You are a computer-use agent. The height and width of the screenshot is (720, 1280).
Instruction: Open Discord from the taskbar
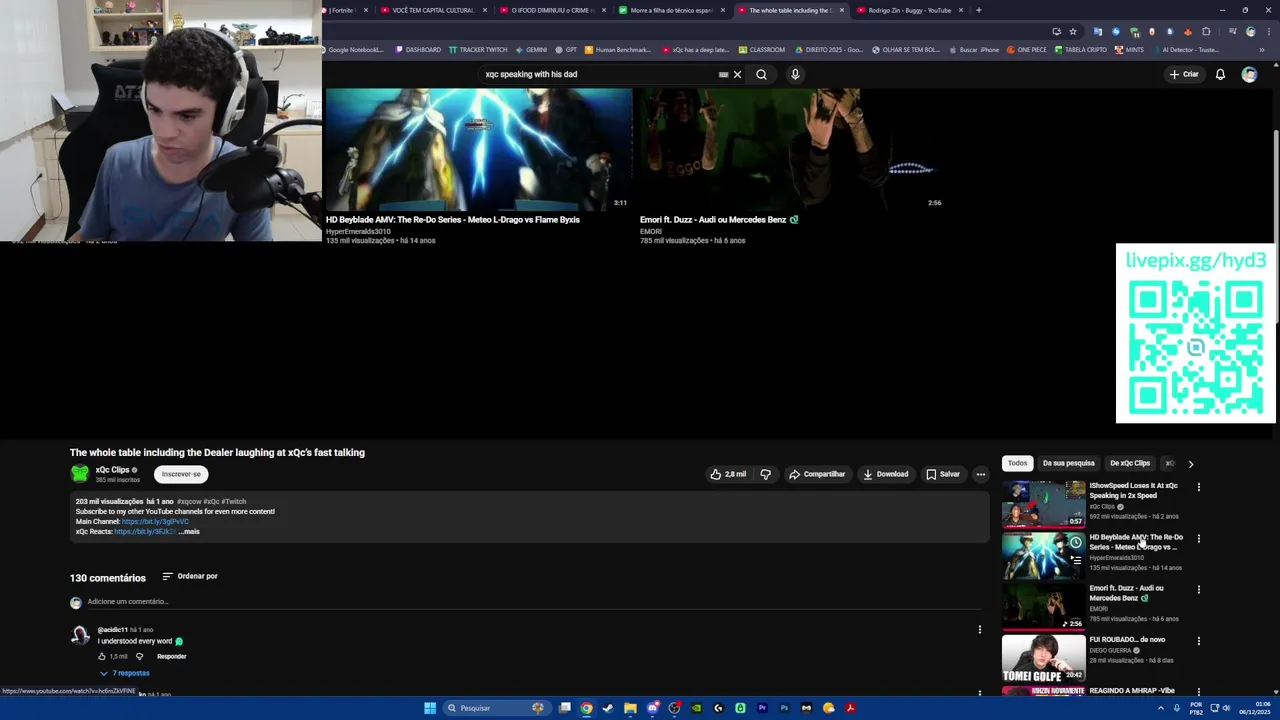click(x=652, y=708)
